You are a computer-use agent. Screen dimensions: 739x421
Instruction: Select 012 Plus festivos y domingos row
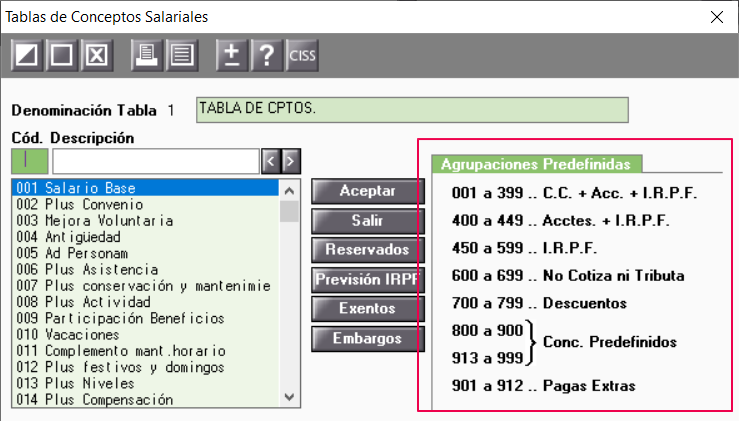pyautogui.click(x=146, y=367)
